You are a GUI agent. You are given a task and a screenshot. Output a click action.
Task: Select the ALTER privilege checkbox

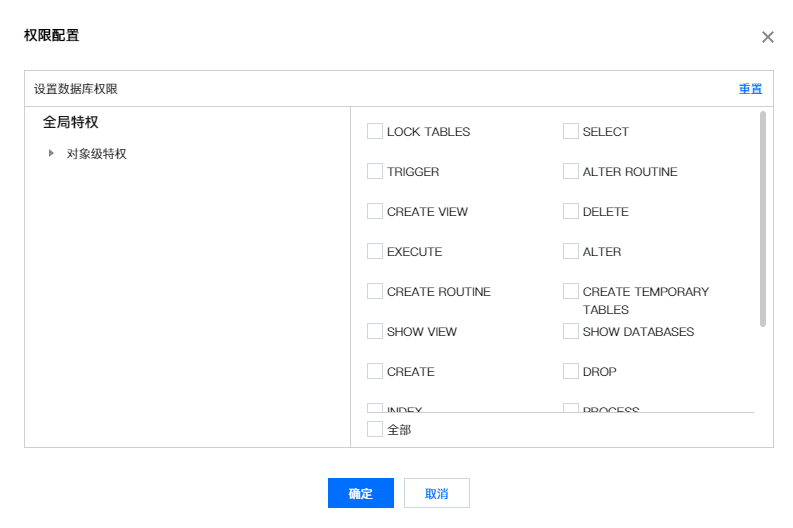click(571, 251)
